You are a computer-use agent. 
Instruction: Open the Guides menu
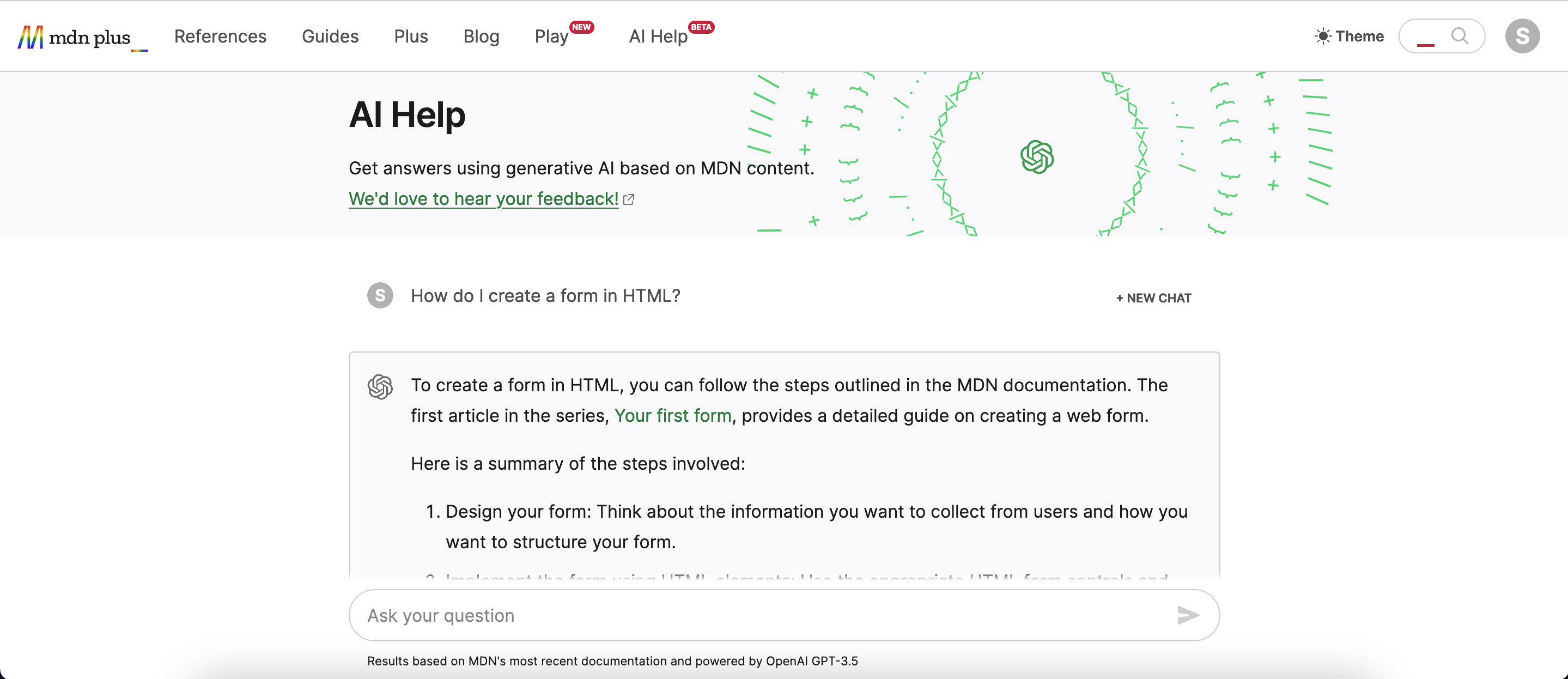point(330,37)
